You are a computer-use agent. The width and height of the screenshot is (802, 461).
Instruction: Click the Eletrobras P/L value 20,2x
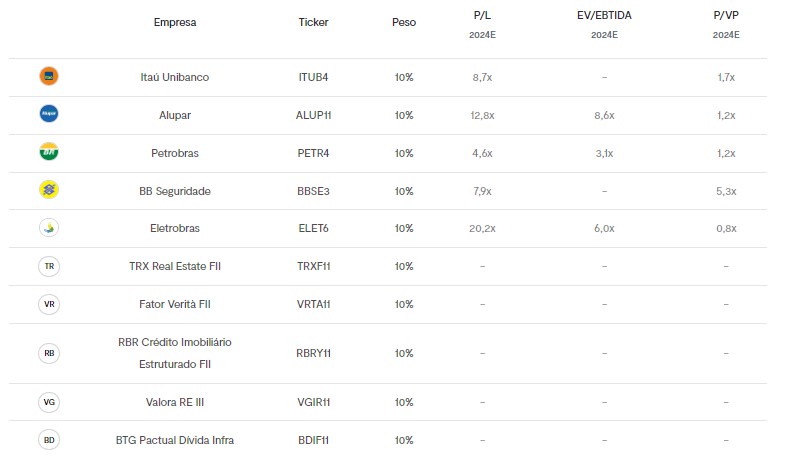tap(482, 228)
